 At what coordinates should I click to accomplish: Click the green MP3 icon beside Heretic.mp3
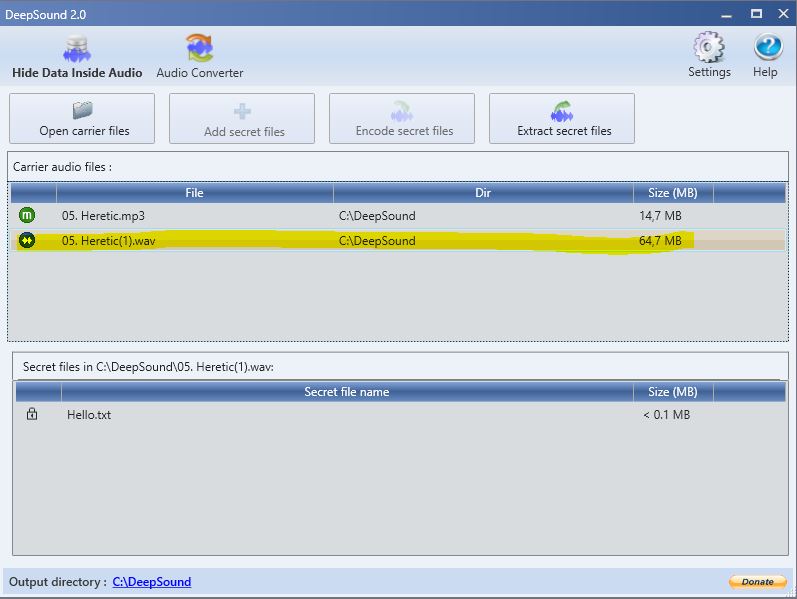click(27, 215)
